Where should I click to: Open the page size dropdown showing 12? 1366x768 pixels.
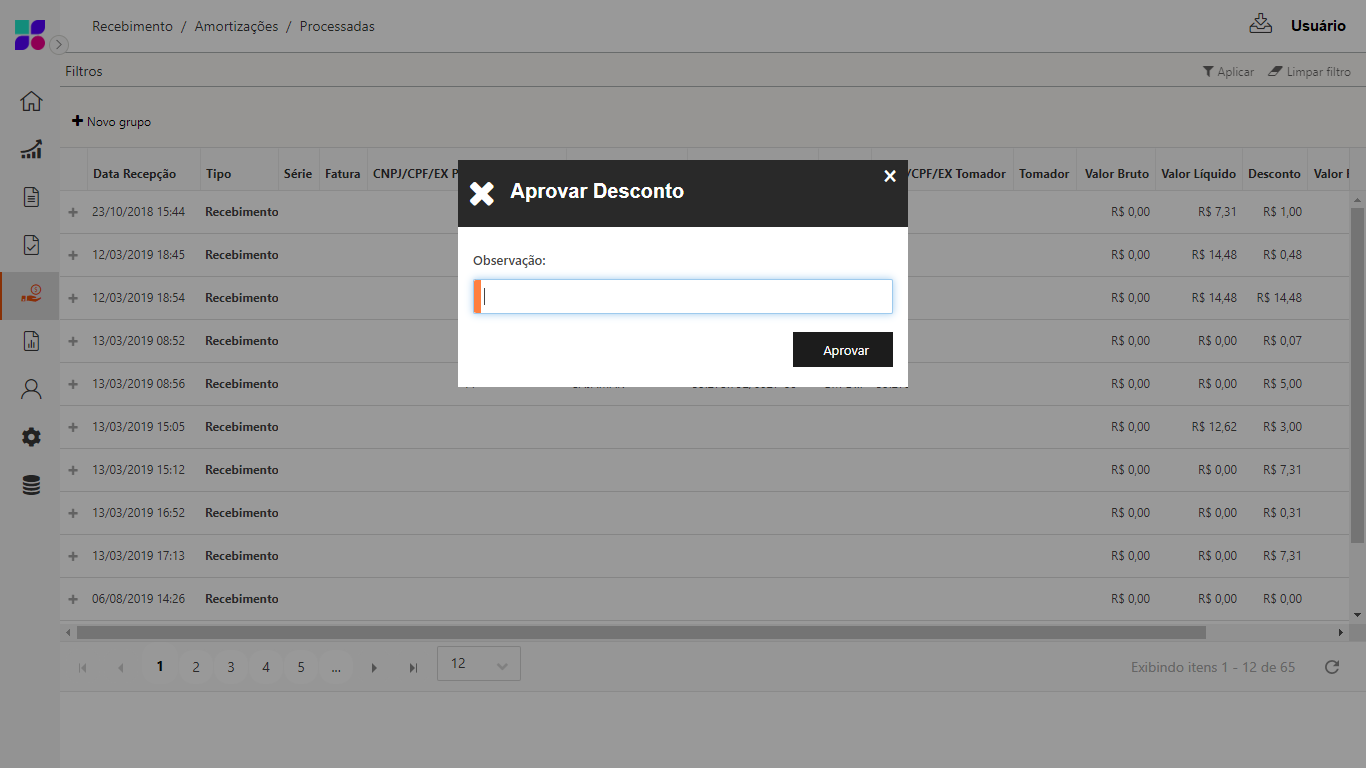[x=478, y=664]
